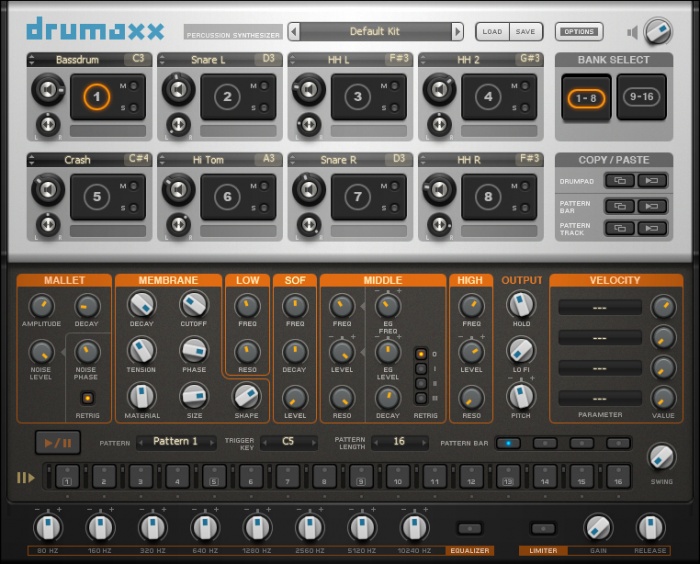Switch to bank 9-16
This screenshot has height=564, width=700.
coord(642,97)
